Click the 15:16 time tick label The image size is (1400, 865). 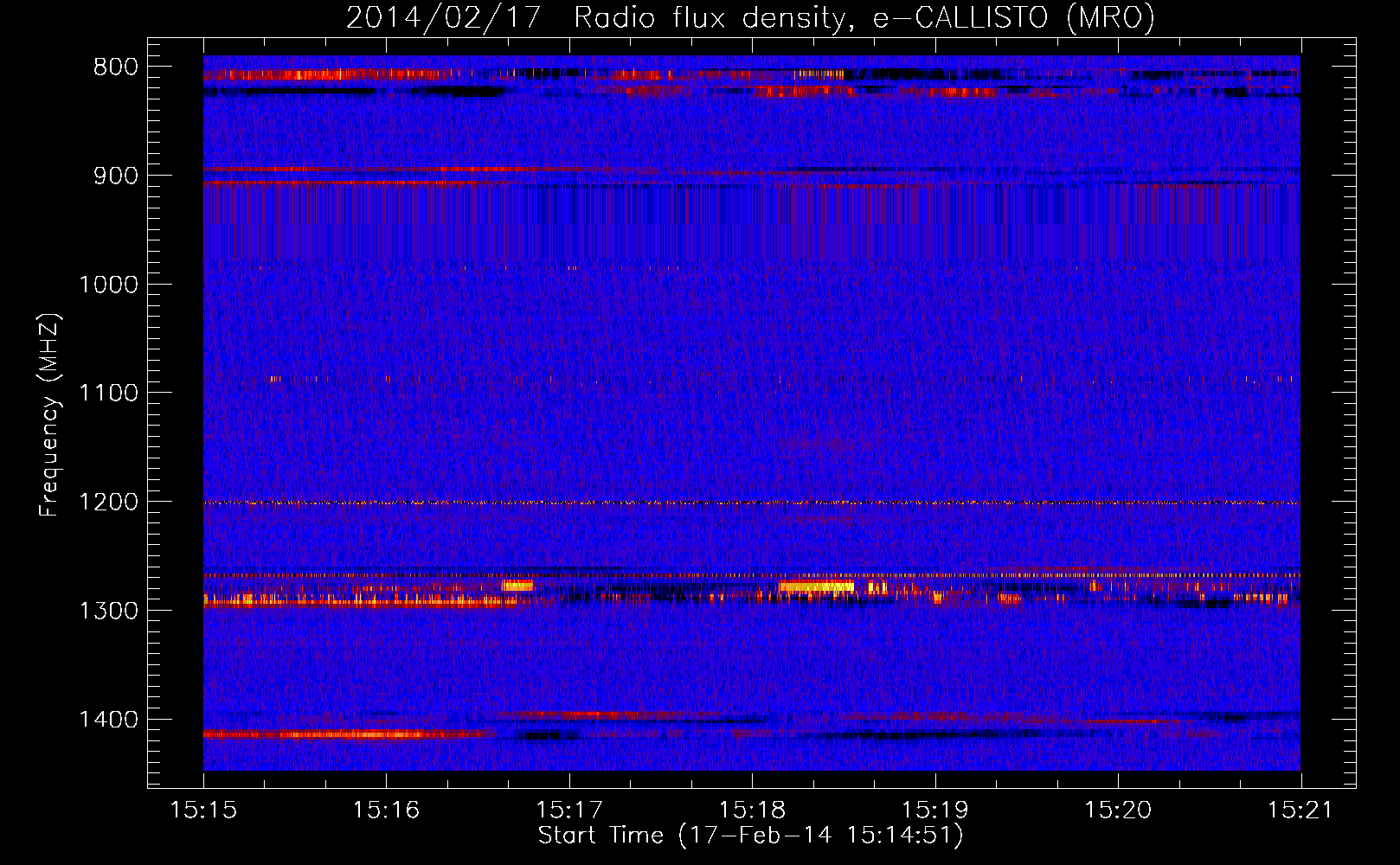pos(386,810)
